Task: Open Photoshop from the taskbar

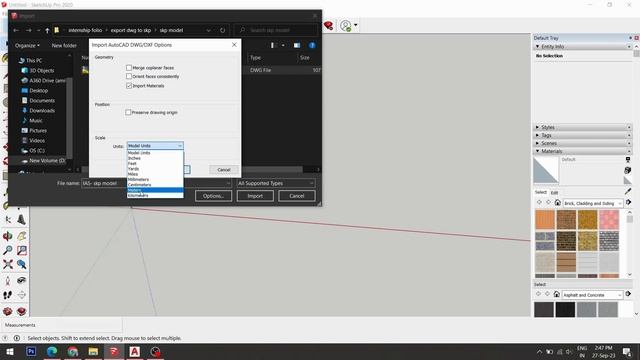Action: (x=31, y=351)
